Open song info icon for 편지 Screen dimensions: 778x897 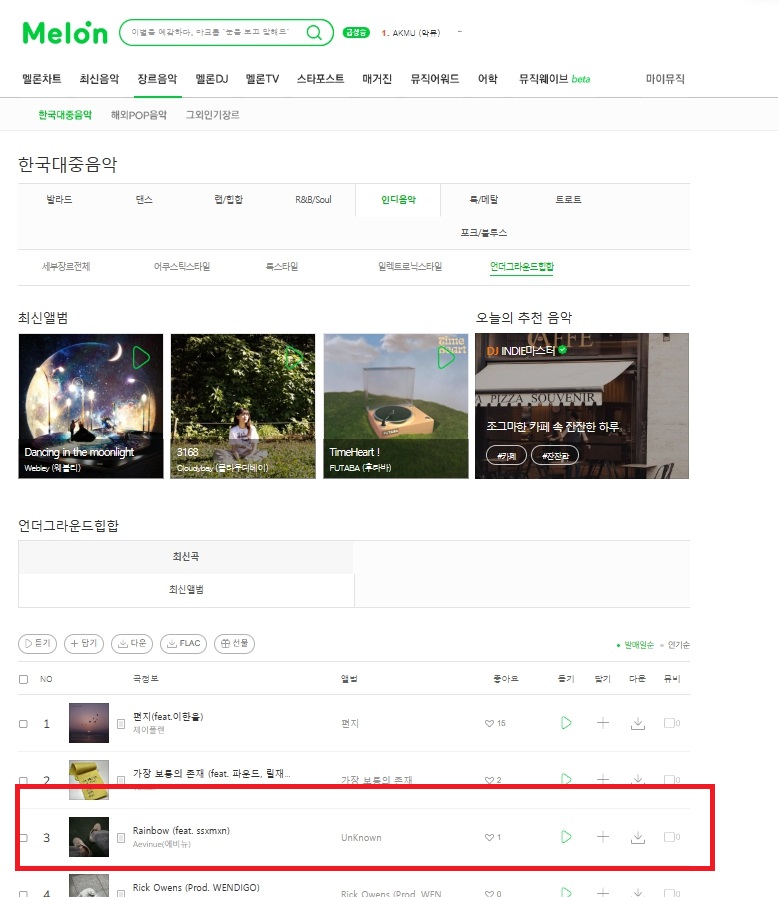tap(121, 724)
